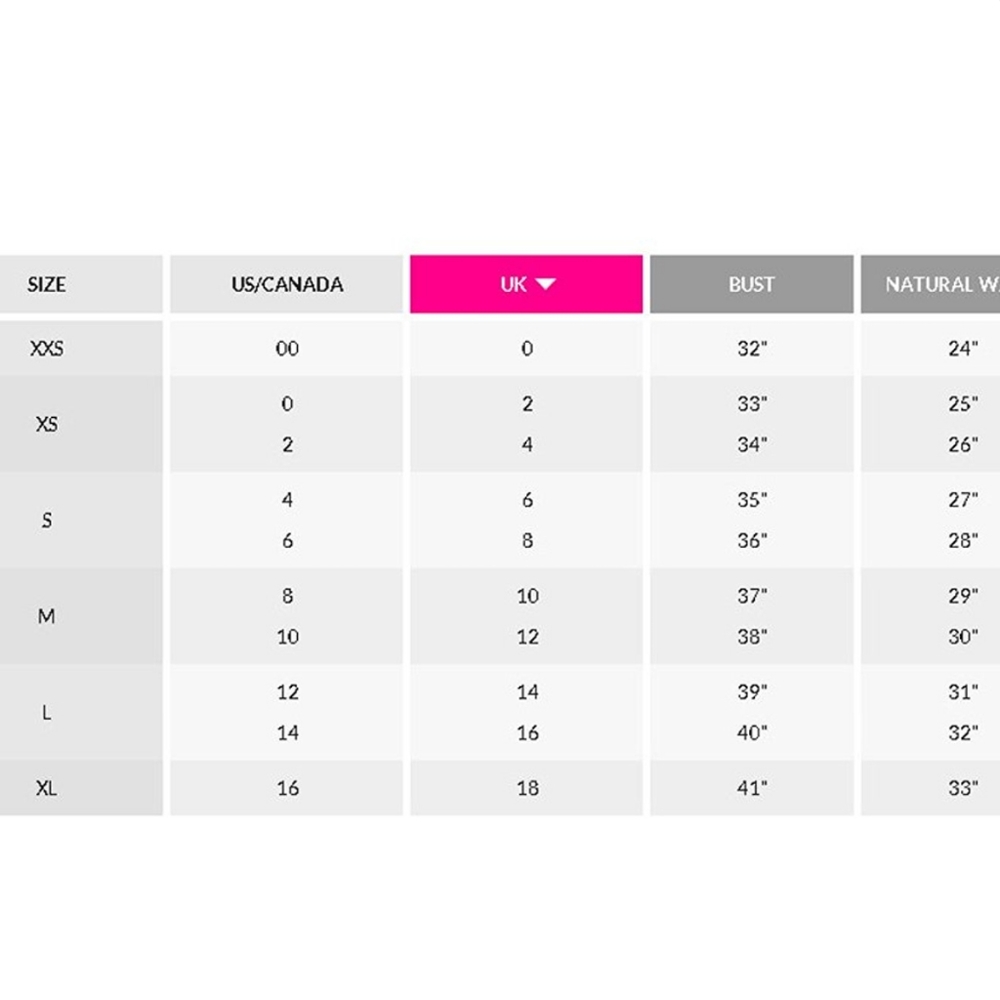Click the BUST column header
The height and width of the screenshot is (1000, 1000).
coord(751,284)
